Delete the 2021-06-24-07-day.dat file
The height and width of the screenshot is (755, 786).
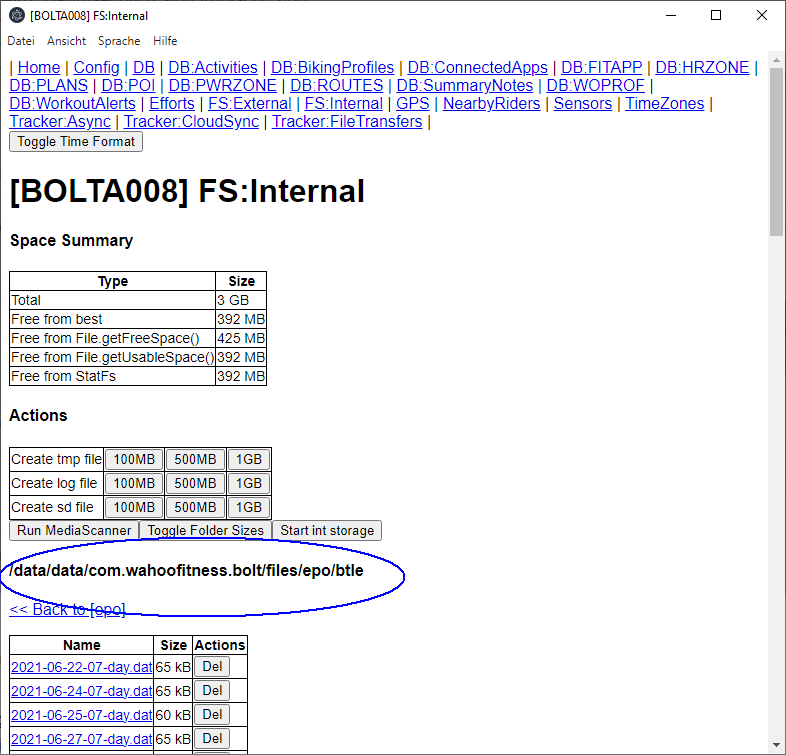(x=212, y=691)
